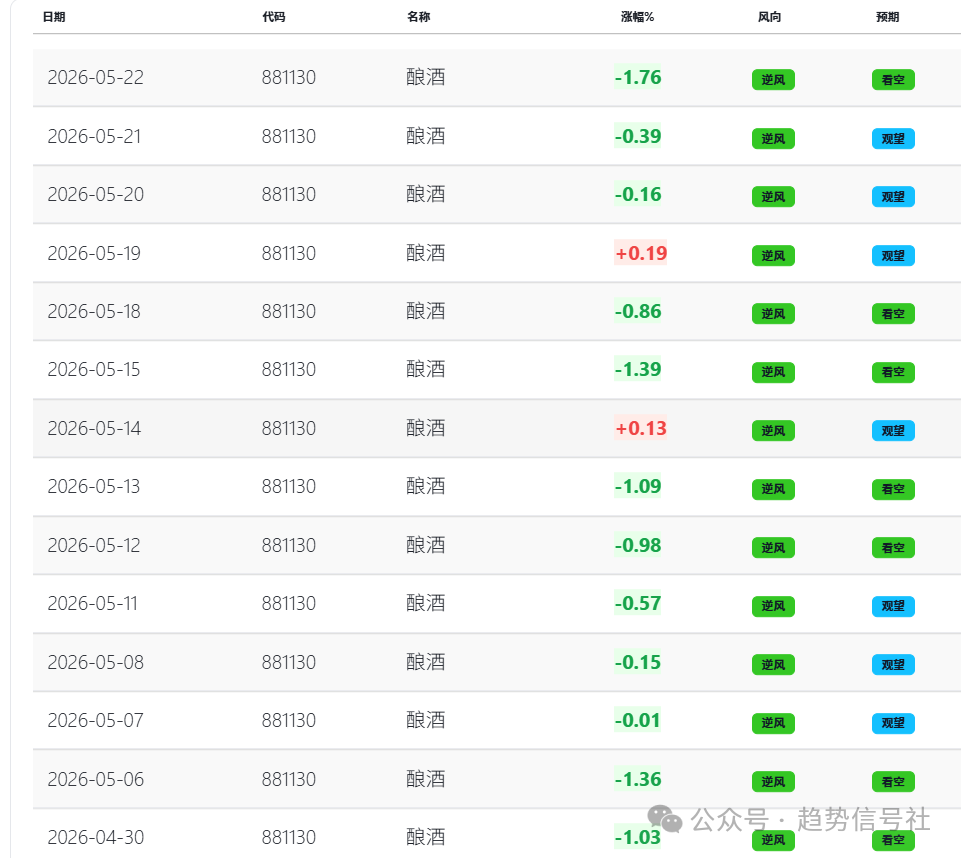The height and width of the screenshot is (858, 961).
Task: Click the -0.16 change value
Action: pyautogui.click(x=638, y=194)
